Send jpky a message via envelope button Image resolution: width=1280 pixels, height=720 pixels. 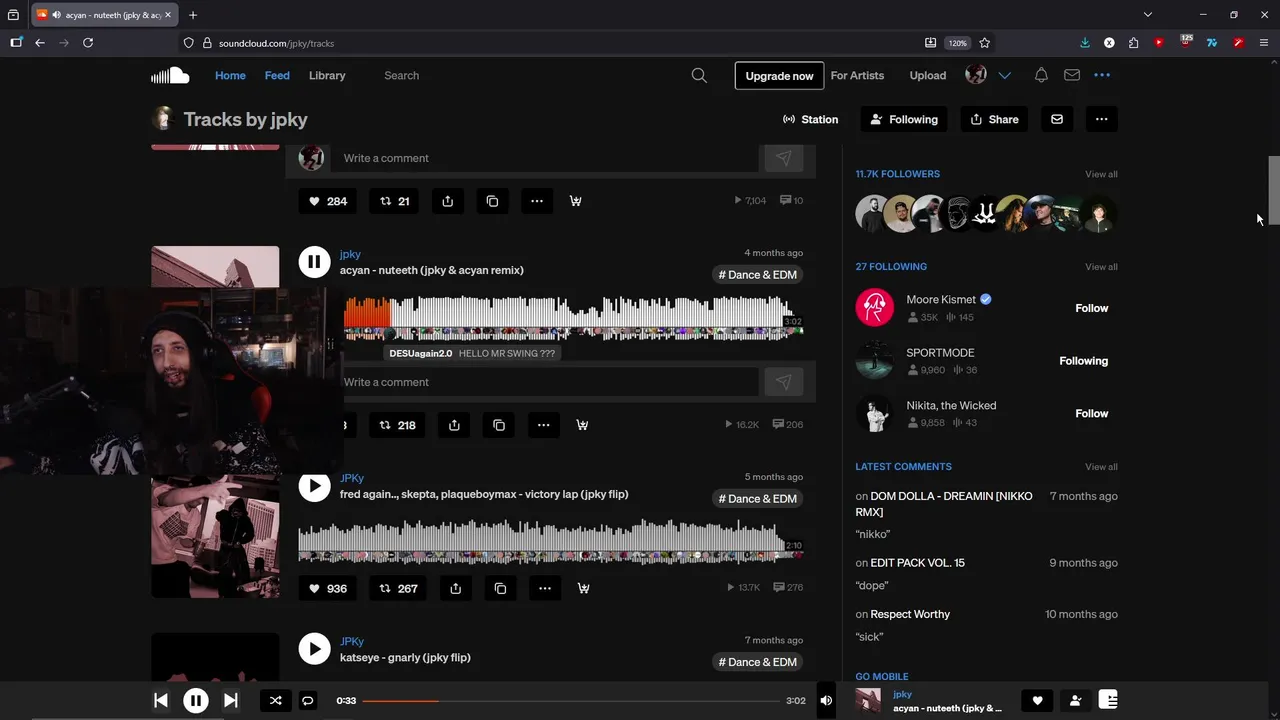(1057, 119)
